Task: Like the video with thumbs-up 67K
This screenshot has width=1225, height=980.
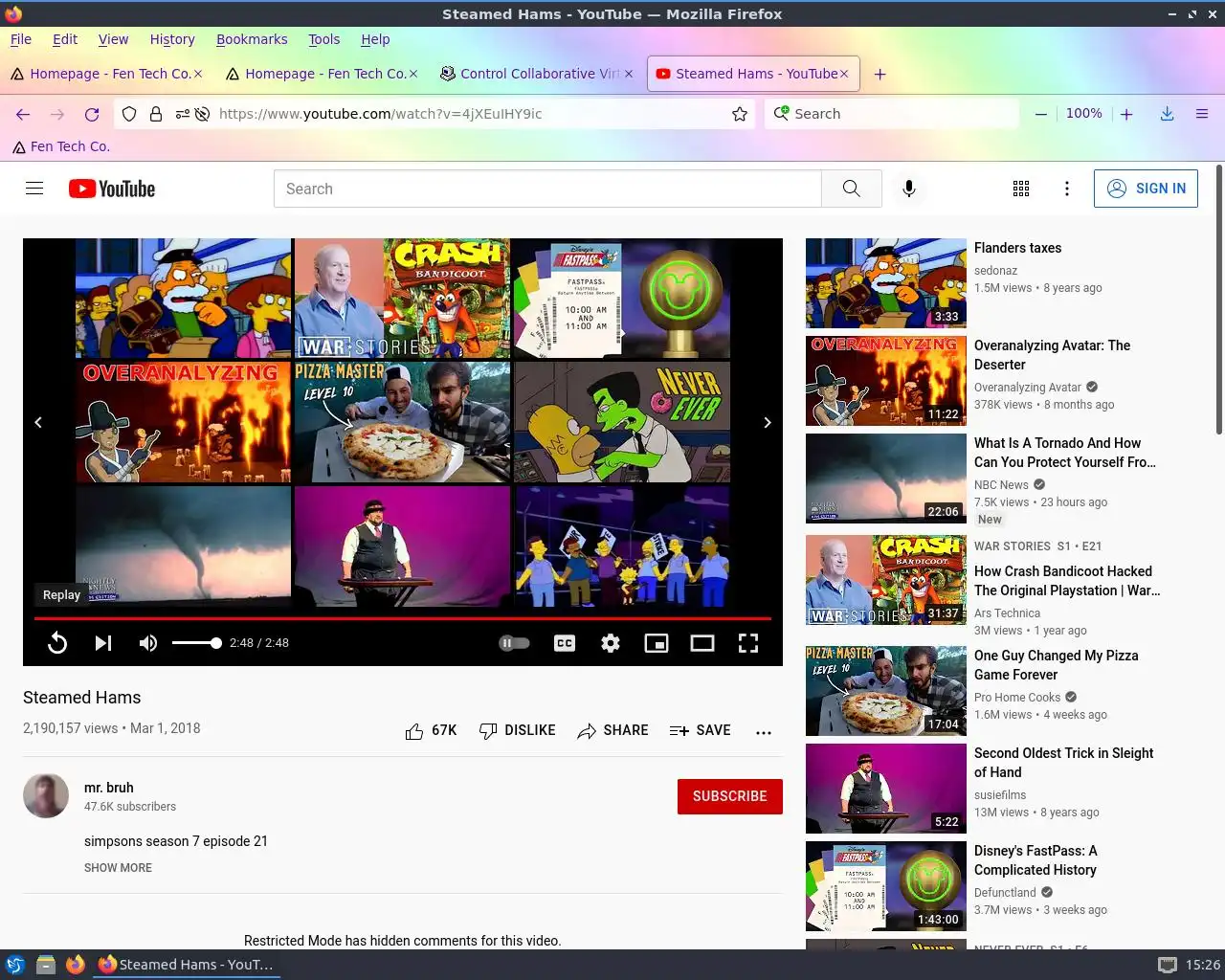Action: pos(431,730)
